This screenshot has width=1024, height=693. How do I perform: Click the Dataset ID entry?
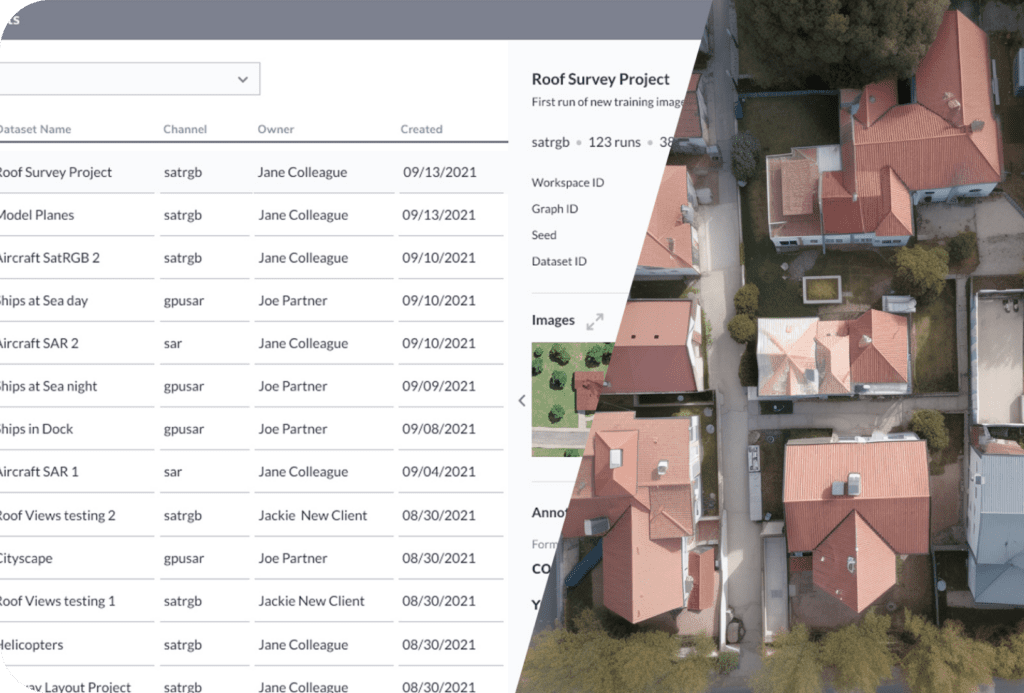click(x=561, y=260)
